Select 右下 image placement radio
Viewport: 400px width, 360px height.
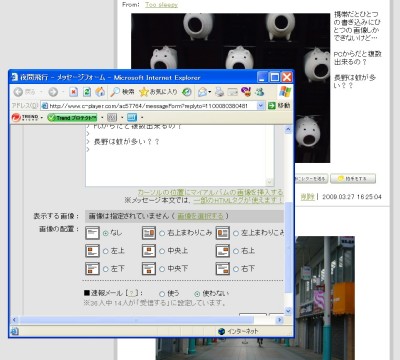[x=236, y=269]
